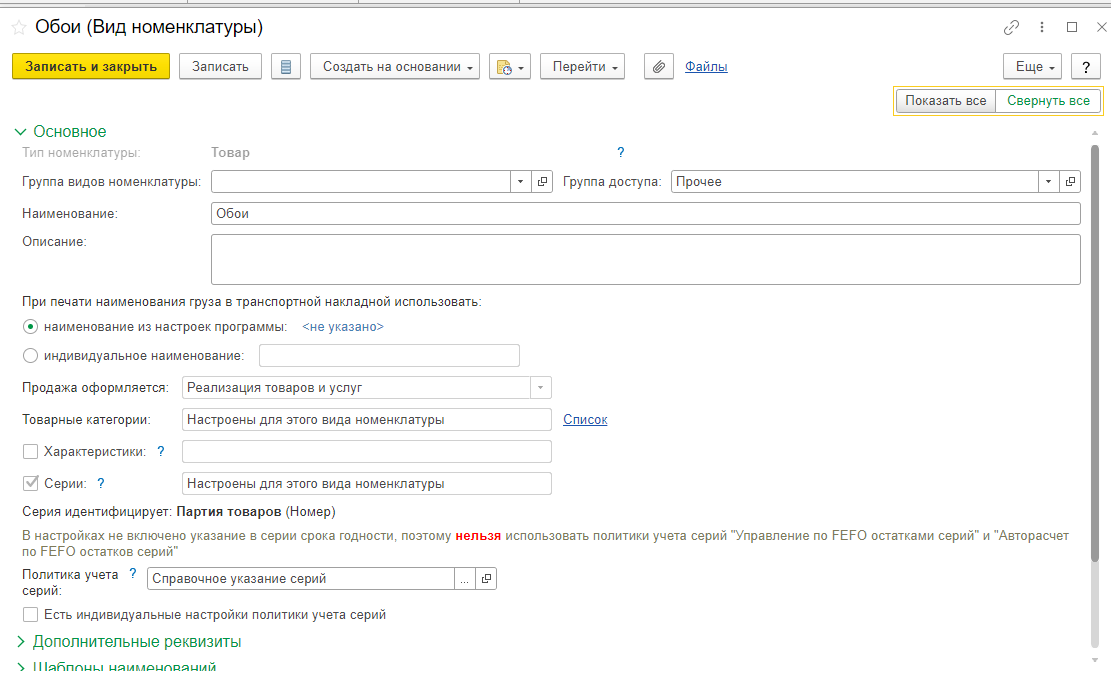Copy link using chain icon in title bar

coord(1012,28)
